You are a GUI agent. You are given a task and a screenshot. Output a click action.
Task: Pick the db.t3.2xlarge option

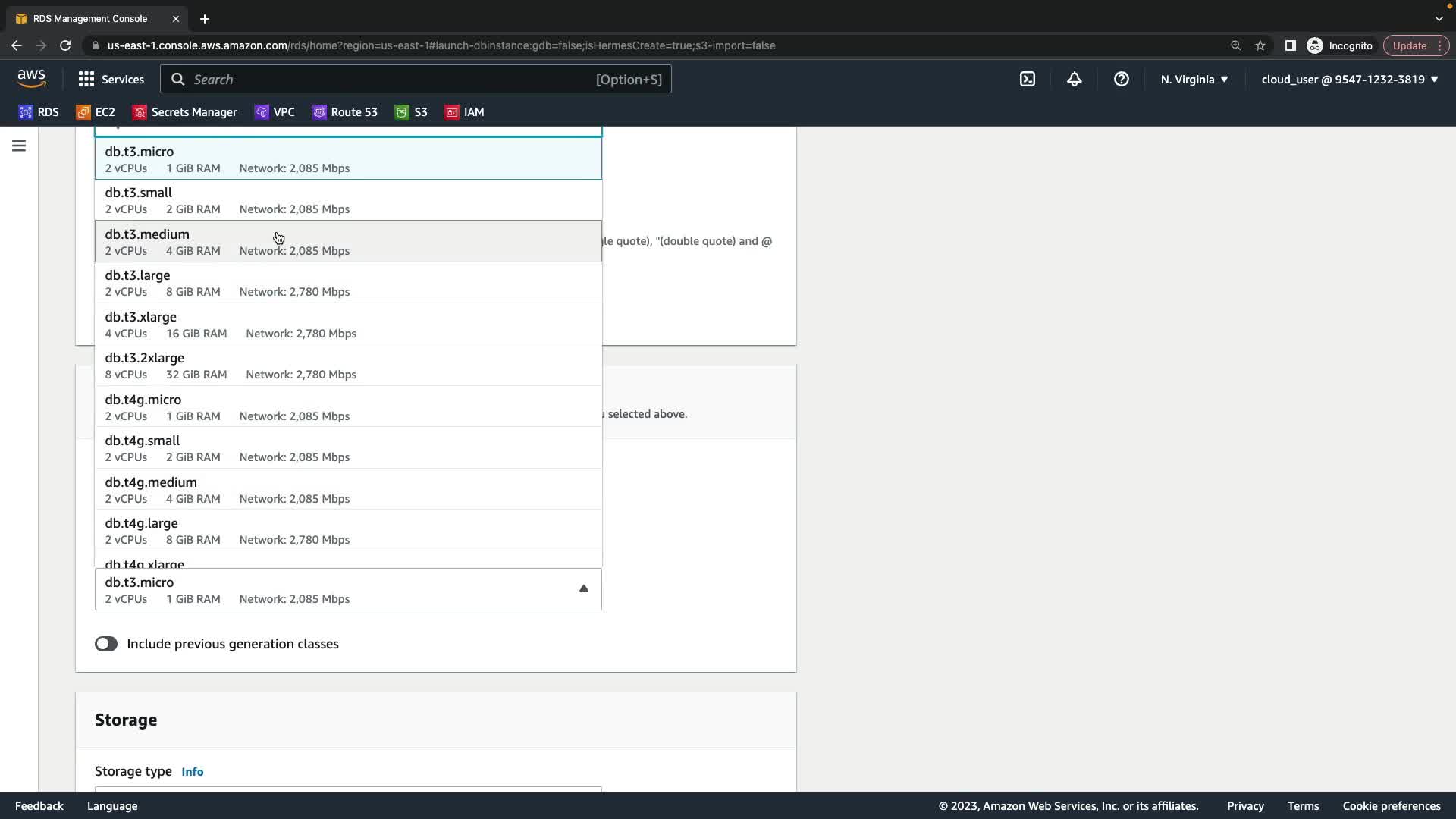point(347,365)
